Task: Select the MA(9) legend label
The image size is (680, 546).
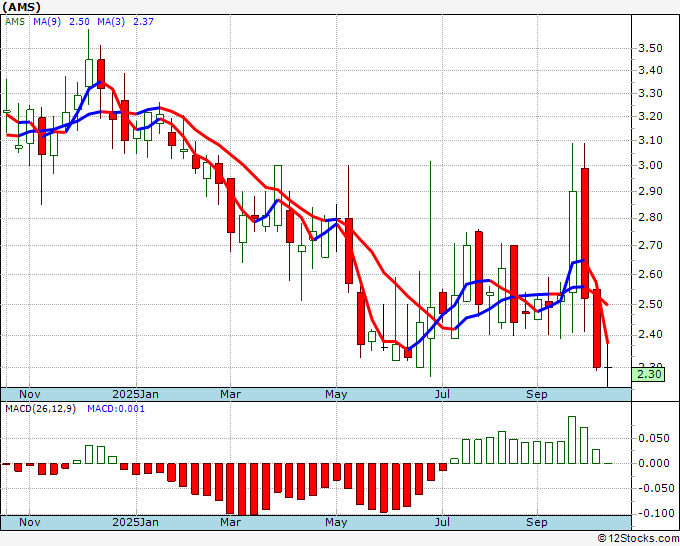Action: click(47, 22)
